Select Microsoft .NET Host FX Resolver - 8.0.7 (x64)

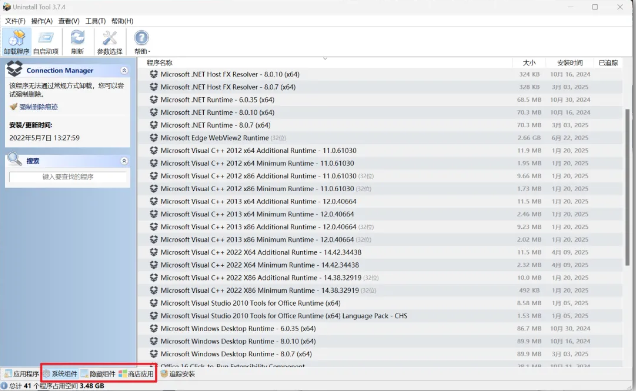point(380,87)
